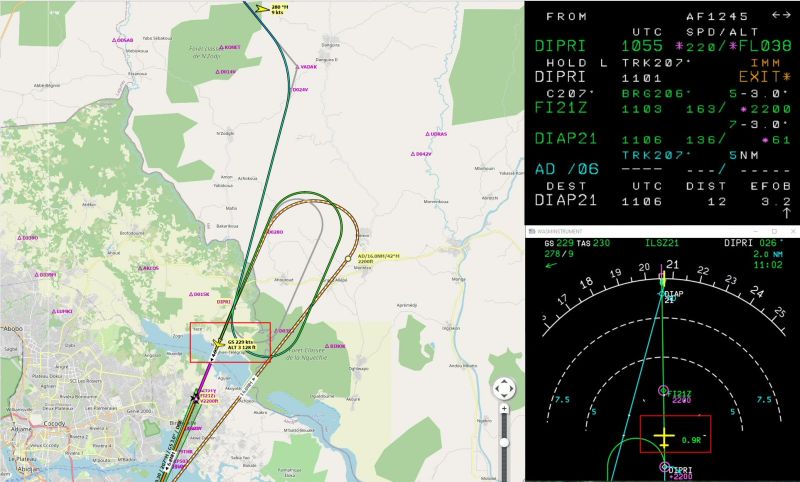Image resolution: width=800 pixels, height=482 pixels.
Task: Click the FI21Z star marker on the map
Action: 194,397
